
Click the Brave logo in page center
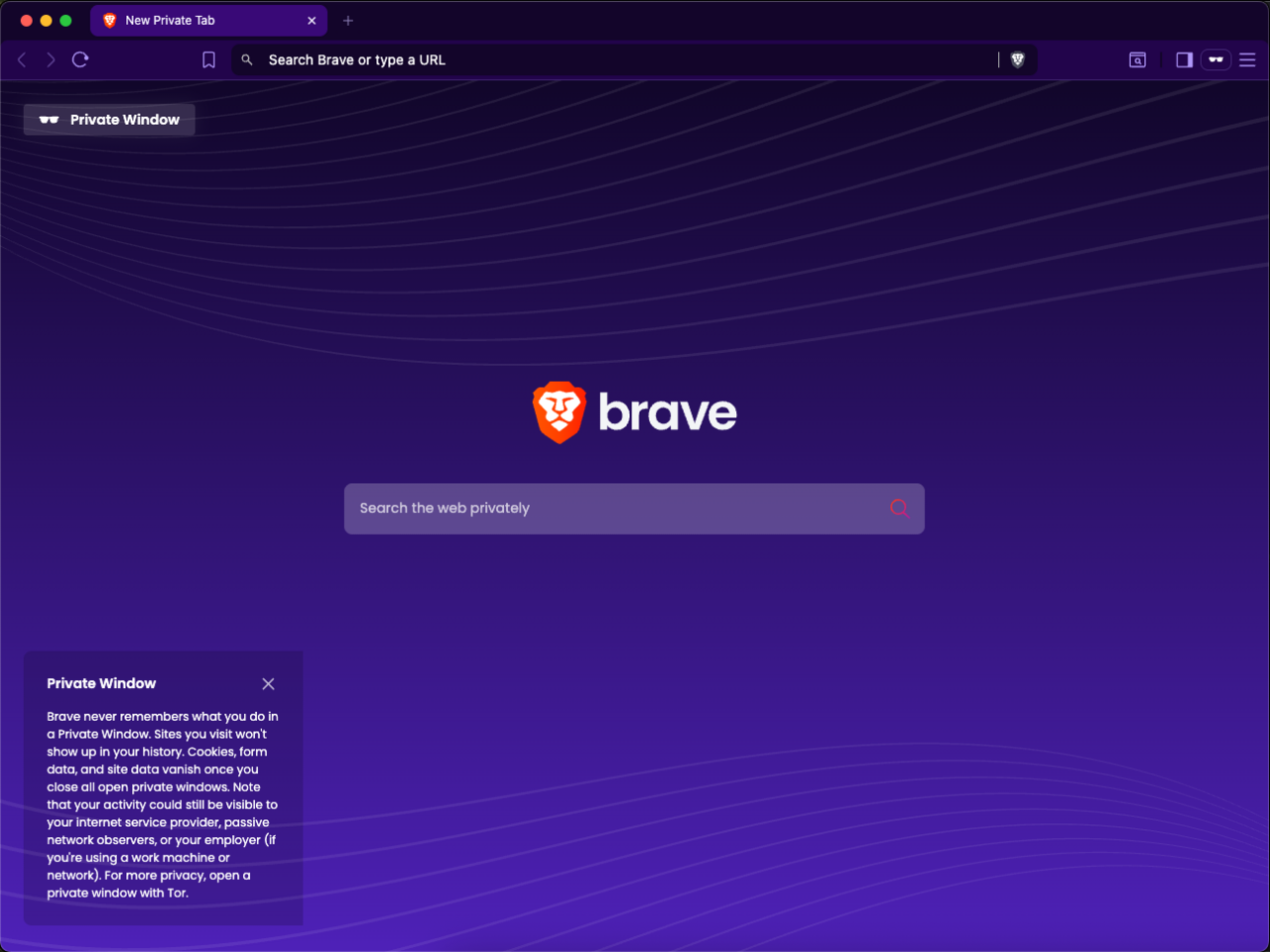pyautogui.click(x=635, y=412)
